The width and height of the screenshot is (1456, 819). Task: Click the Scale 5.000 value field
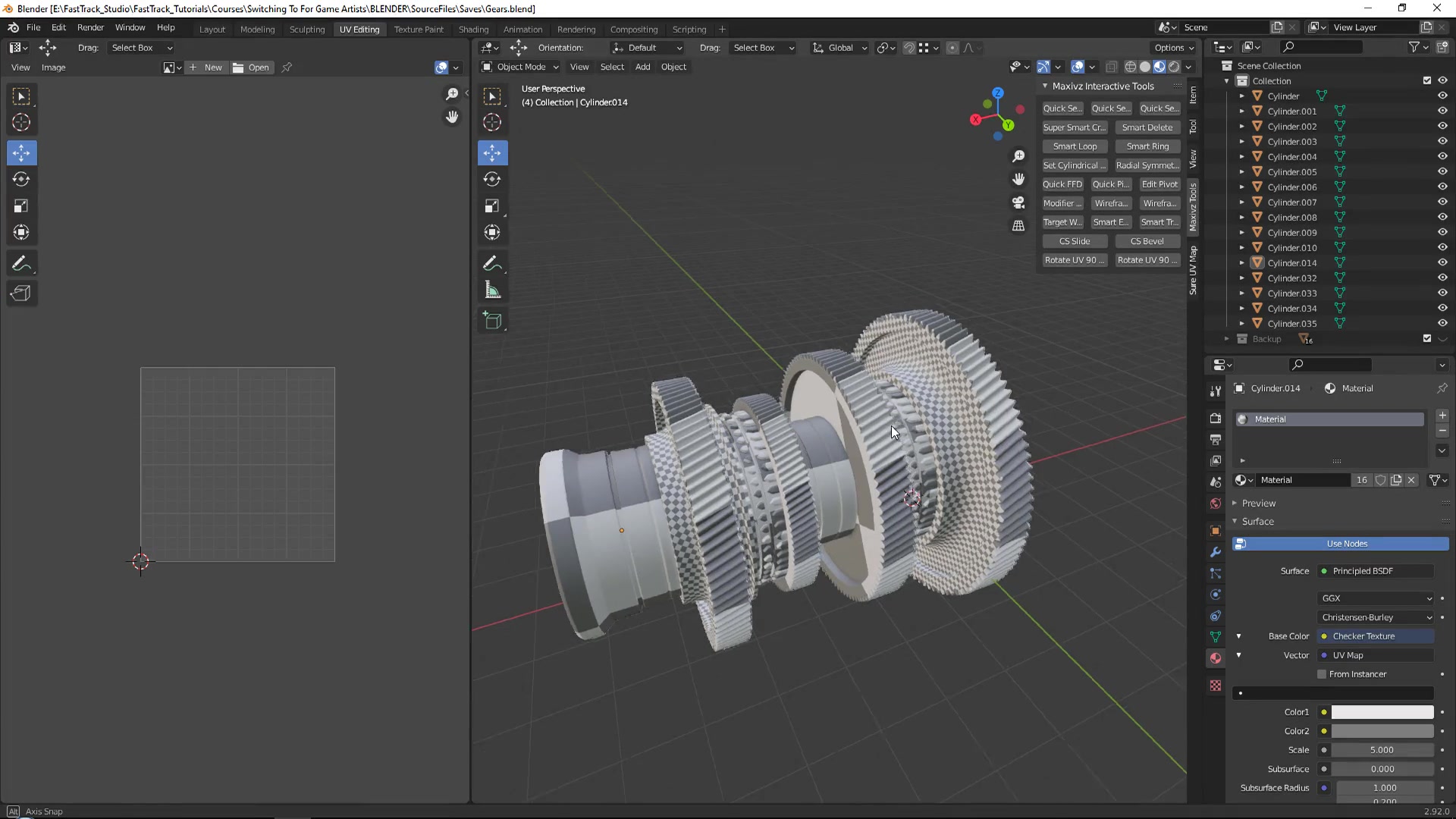[1382, 750]
